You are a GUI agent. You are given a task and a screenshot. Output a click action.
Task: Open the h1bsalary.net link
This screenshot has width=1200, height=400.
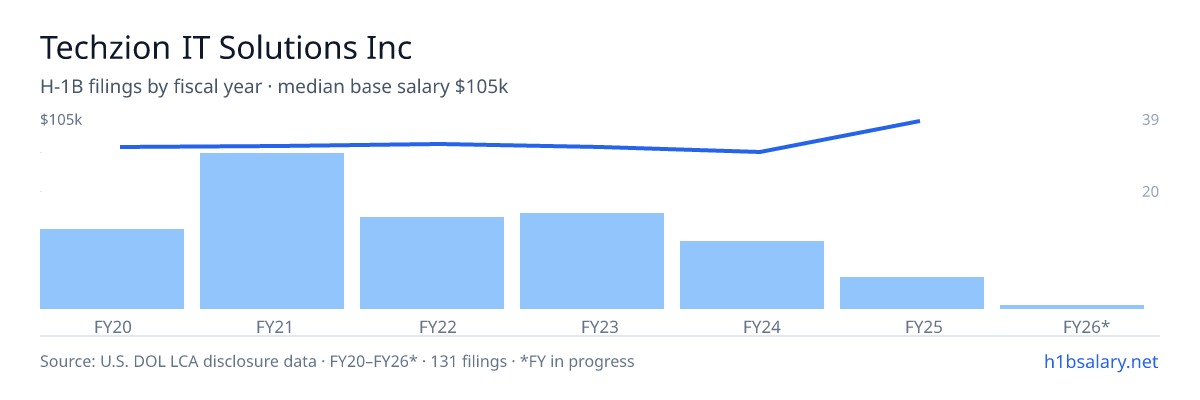coord(1100,361)
